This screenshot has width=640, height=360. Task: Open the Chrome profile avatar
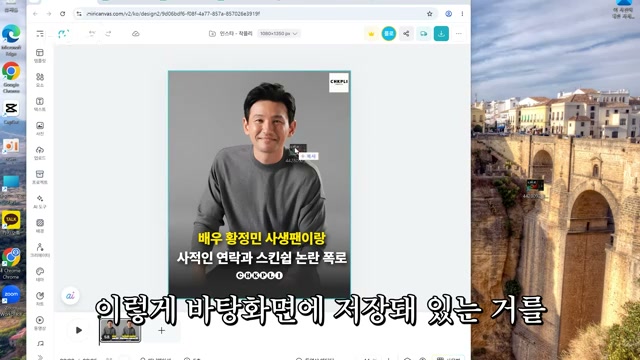pyautogui.click(x=449, y=14)
